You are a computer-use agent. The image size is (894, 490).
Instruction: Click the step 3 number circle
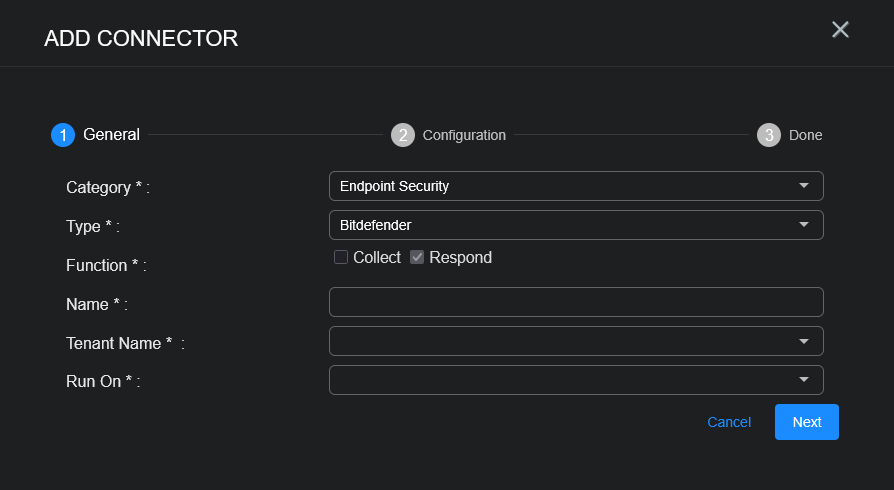(x=769, y=135)
